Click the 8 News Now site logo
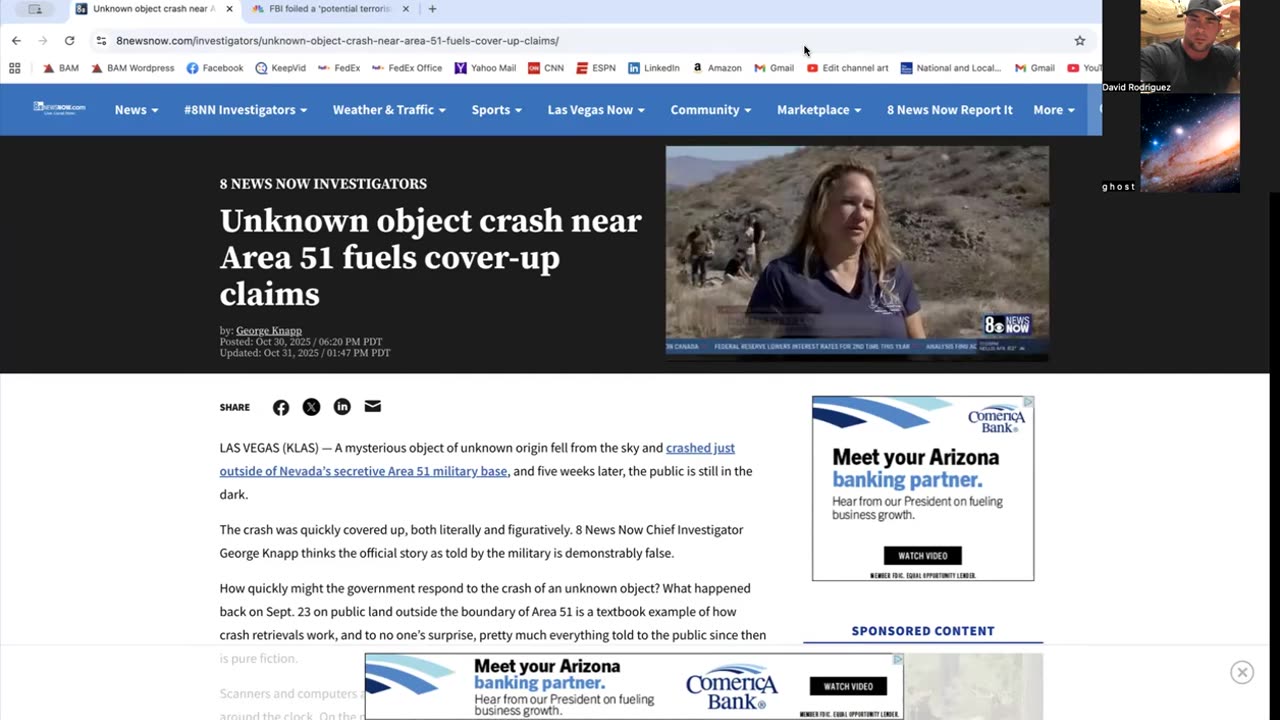The image size is (1280, 720). pos(59,108)
